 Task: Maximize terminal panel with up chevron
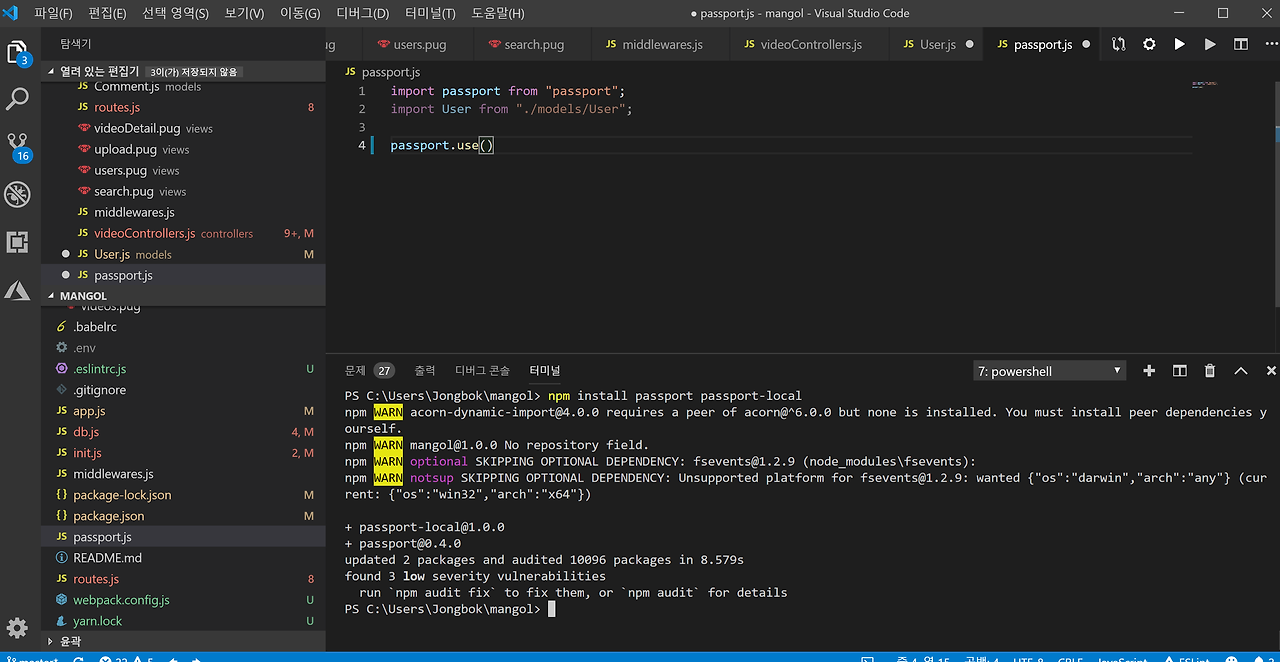[1241, 371]
